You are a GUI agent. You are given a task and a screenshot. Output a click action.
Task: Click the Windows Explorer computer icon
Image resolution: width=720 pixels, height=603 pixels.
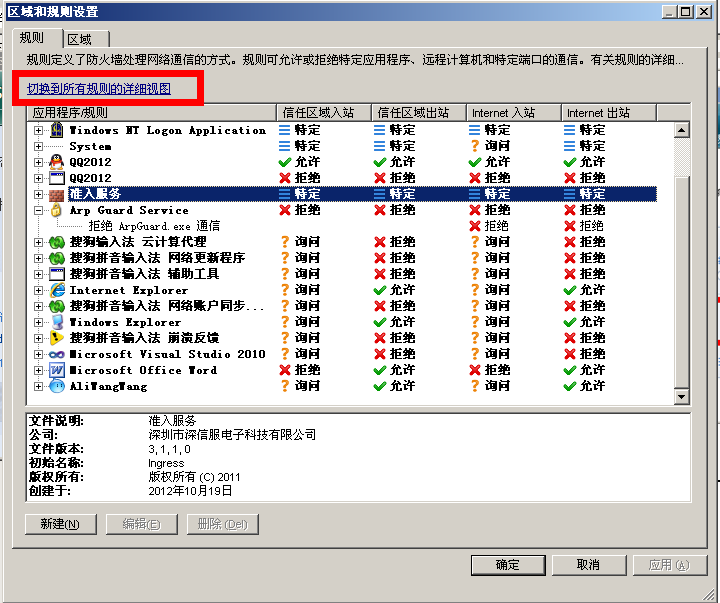click(56, 322)
